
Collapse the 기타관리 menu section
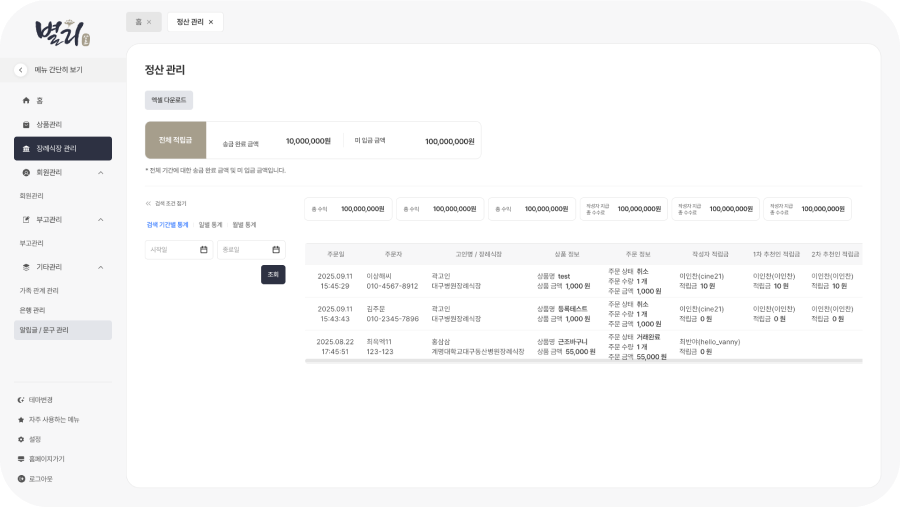[x=101, y=267]
